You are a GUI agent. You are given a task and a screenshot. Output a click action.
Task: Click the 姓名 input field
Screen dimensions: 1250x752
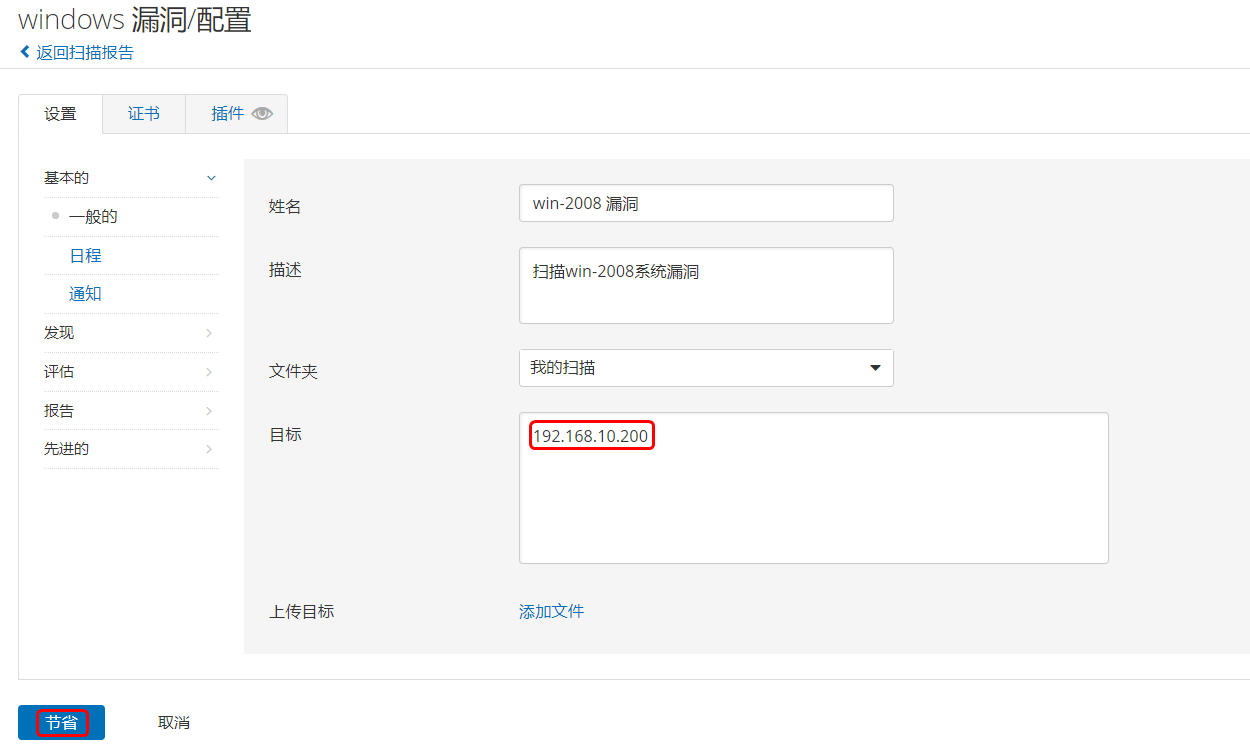pyautogui.click(x=706, y=203)
